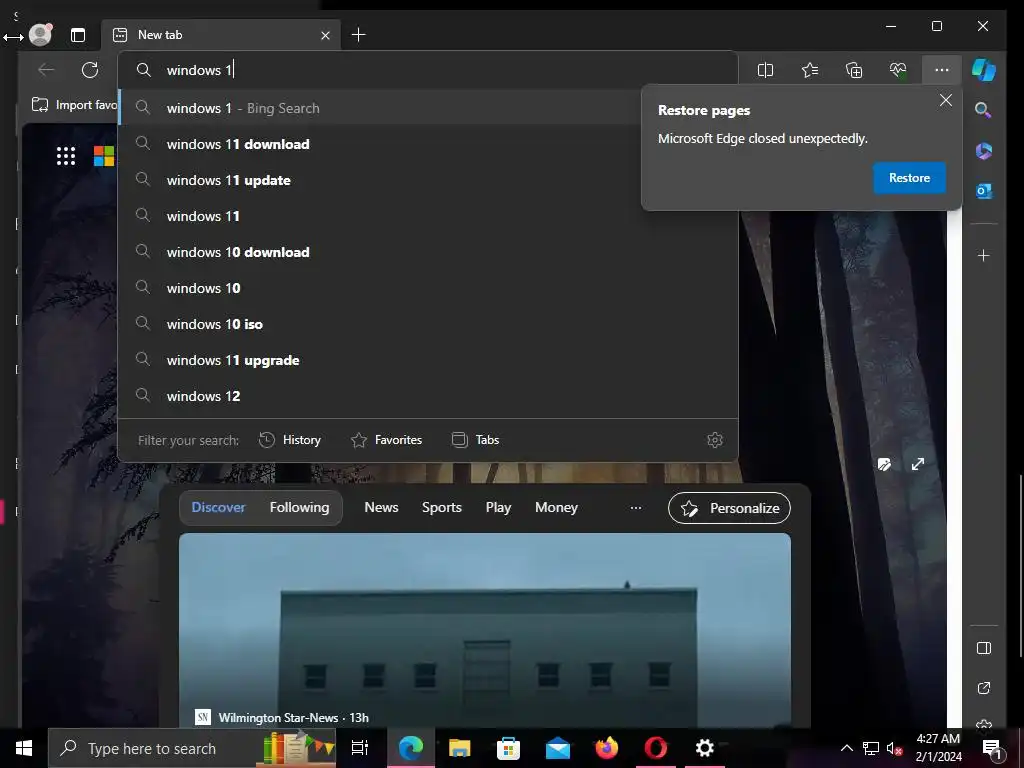Expand the background with arrows icon
The image size is (1024, 768).
click(x=918, y=464)
